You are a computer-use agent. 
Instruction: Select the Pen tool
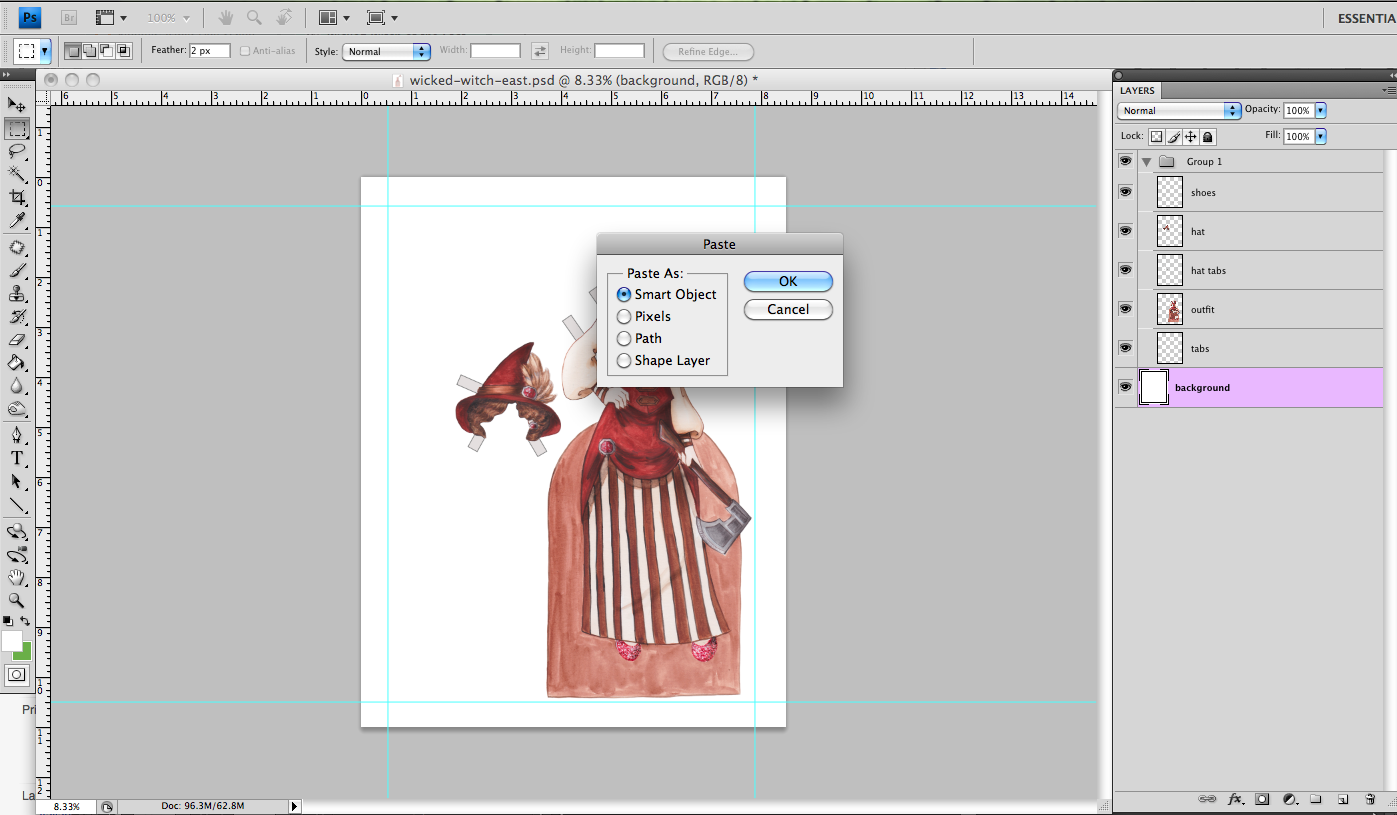[x=17, y=435]
